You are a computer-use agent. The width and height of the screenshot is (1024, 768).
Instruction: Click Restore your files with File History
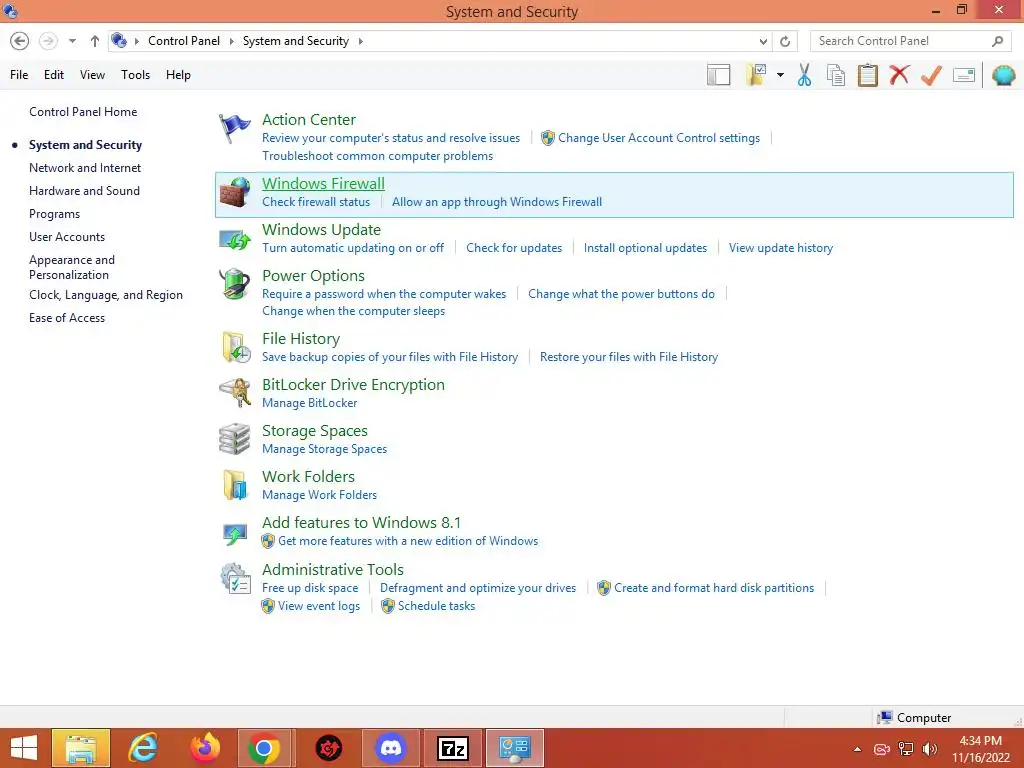(x=629, y=357)
